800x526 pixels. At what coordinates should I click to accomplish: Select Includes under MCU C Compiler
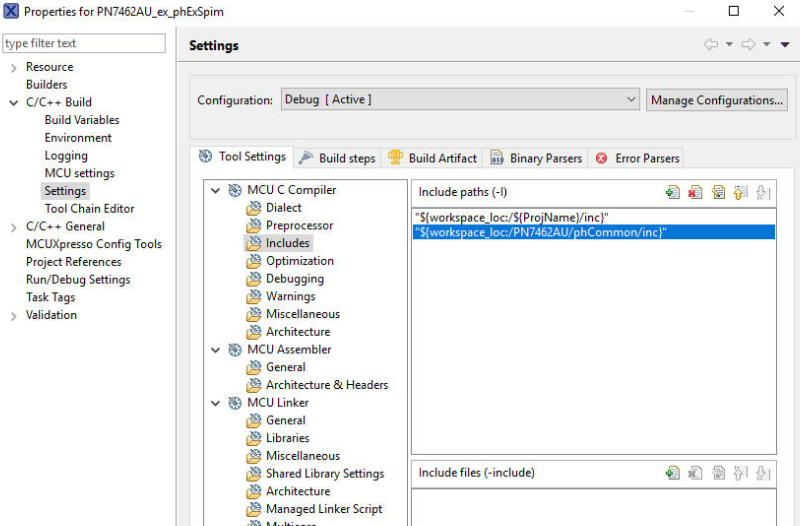click(x=287, y=243)
